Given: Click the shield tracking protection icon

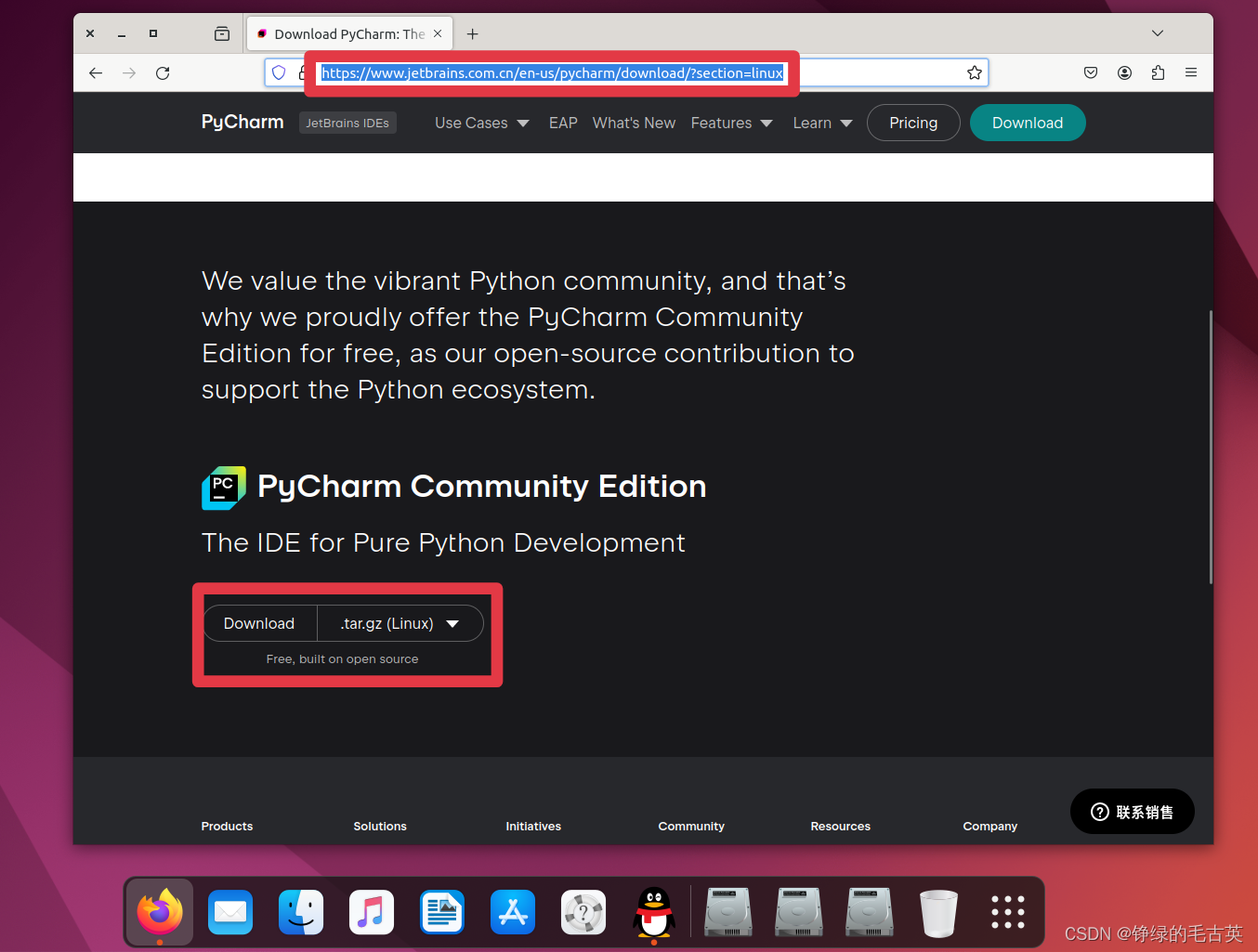Looking at the screenshot, I should [279, 72].
